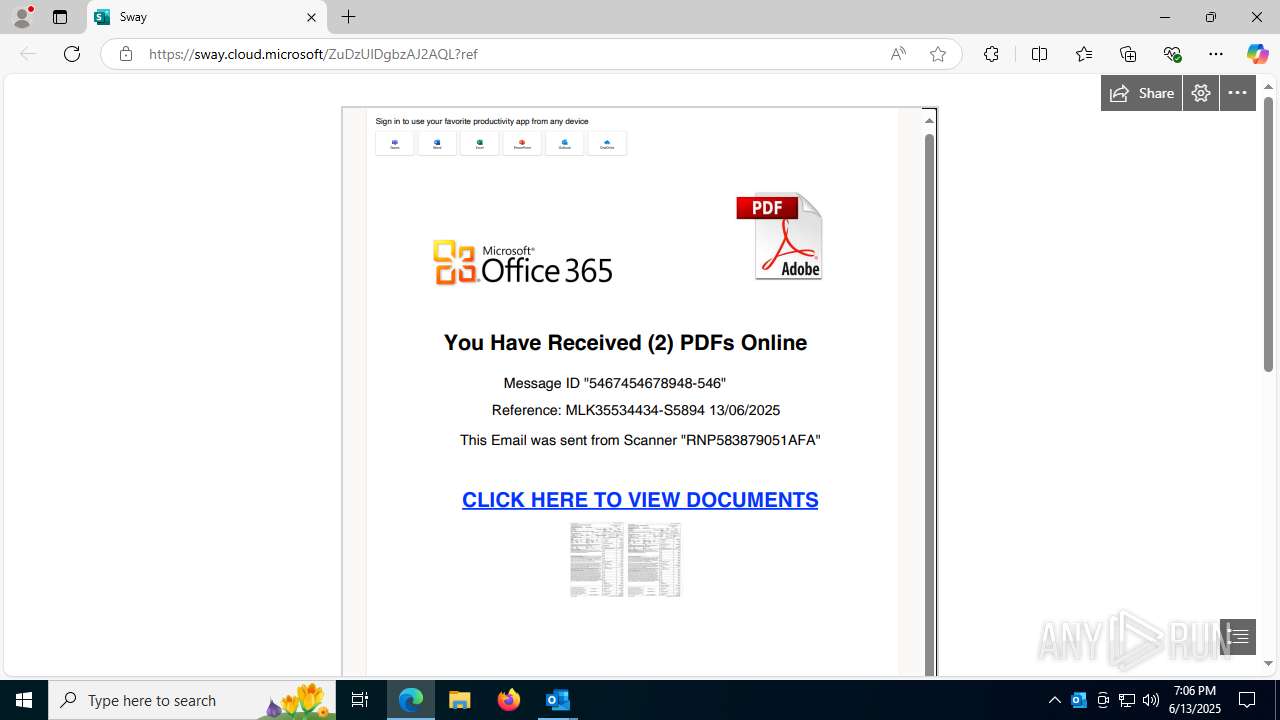The image size is (1280, 720).
Task: Show hidden system tray icons
Action: coord(1054,700)
